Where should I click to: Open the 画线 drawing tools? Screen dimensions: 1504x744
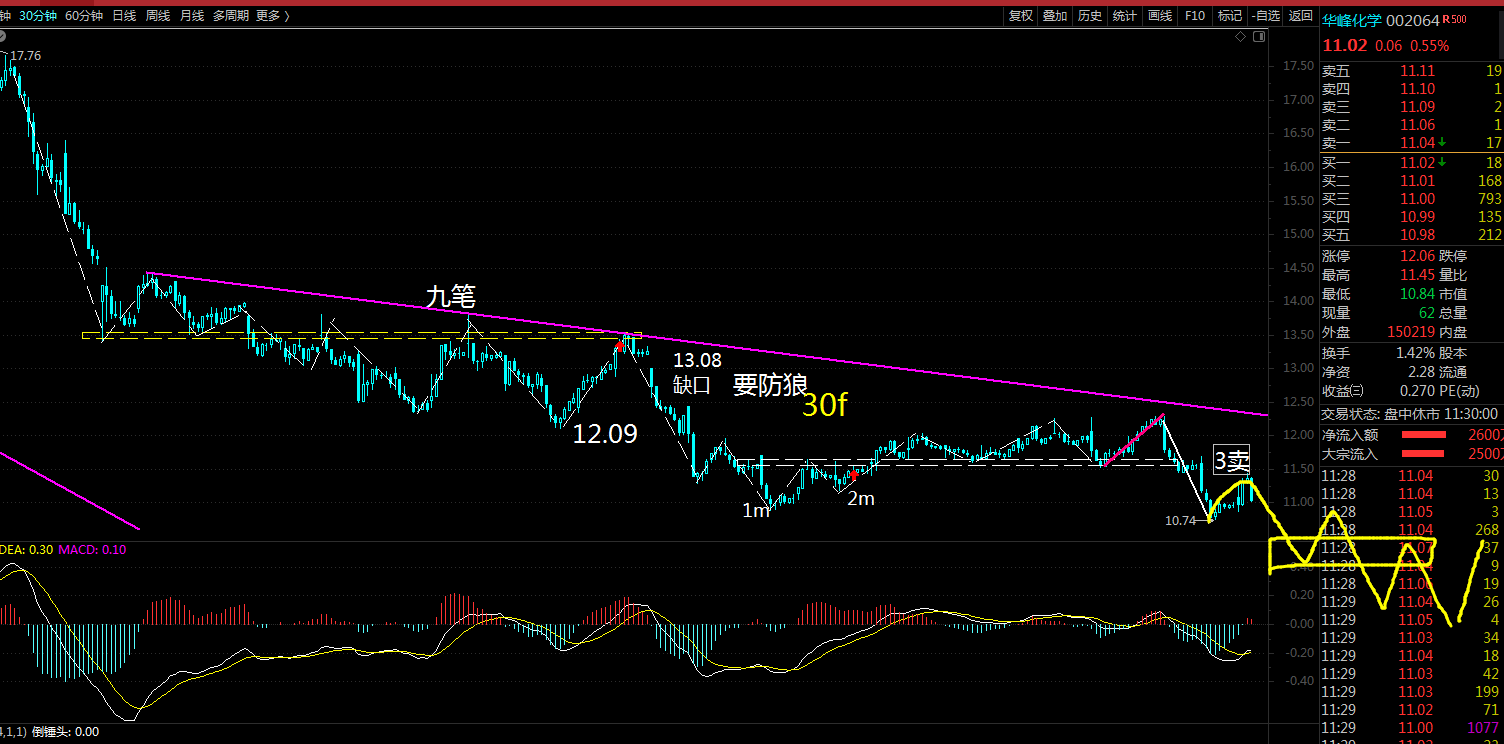1160,15
